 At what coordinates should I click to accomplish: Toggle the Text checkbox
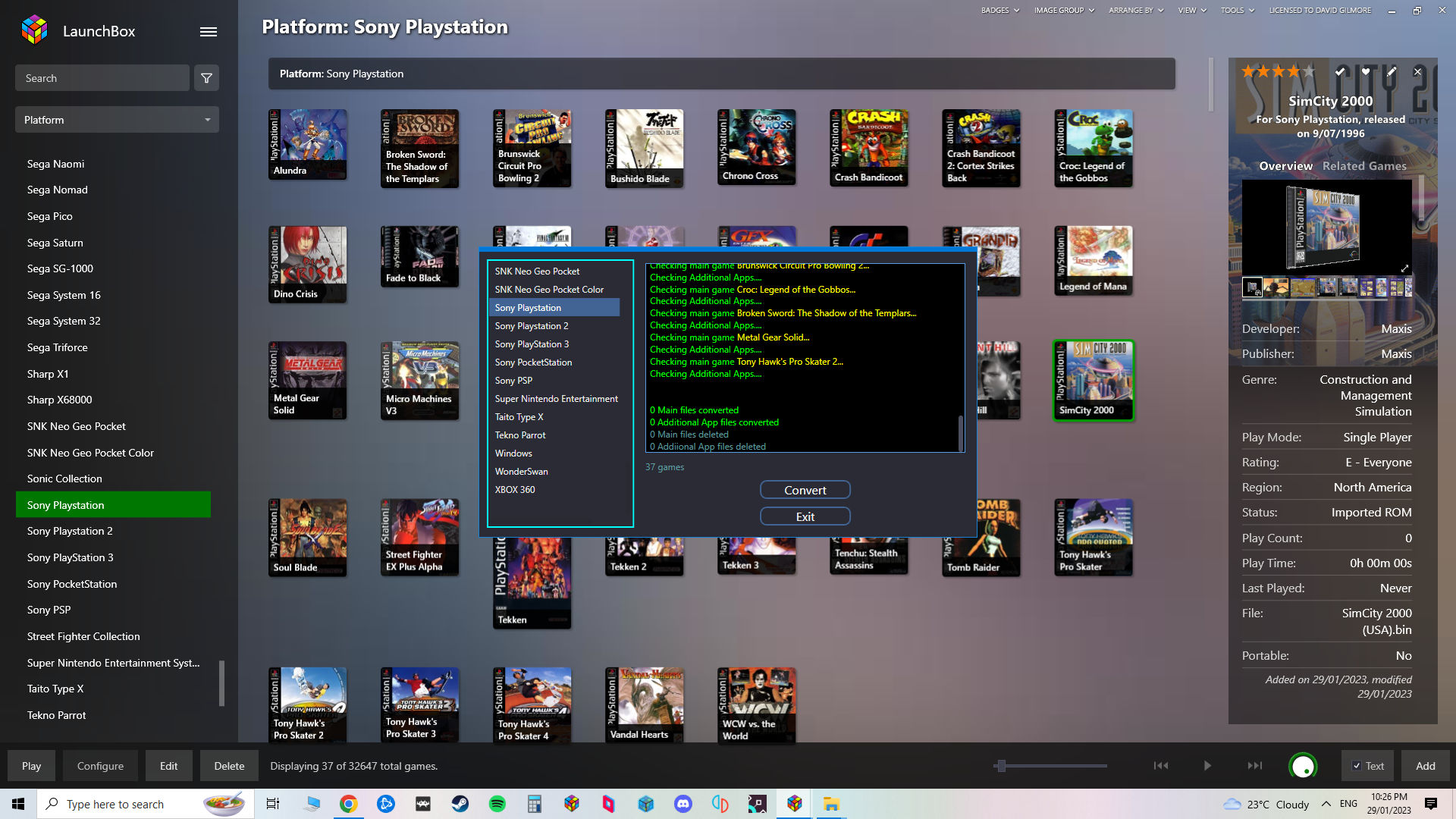click(x=1356, y=766)
